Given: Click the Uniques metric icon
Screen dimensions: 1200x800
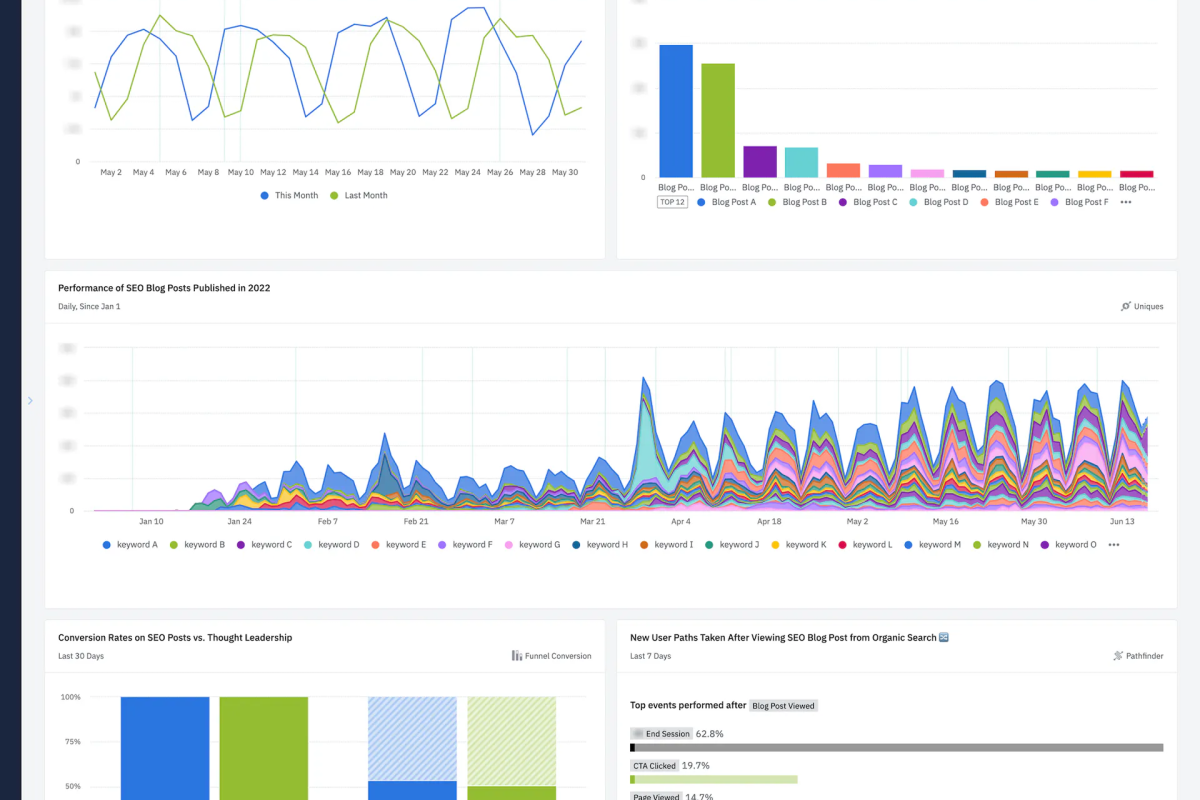Looking at the screenshot, I should point(1126,306).
